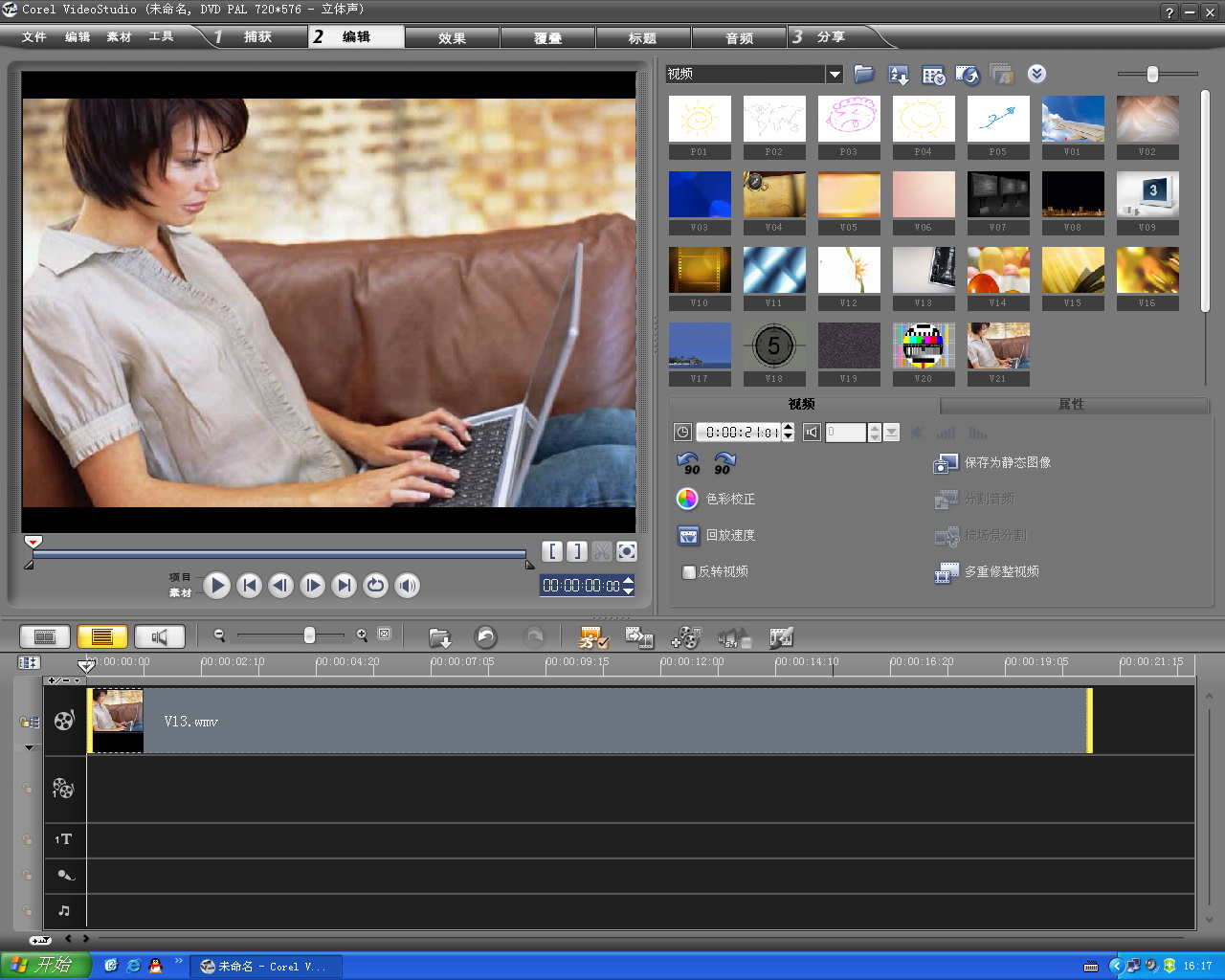Click the library thumbnail size slider handle
Image resolution: width=1225 pixels, height=980 pixels.
point(1152,75)
